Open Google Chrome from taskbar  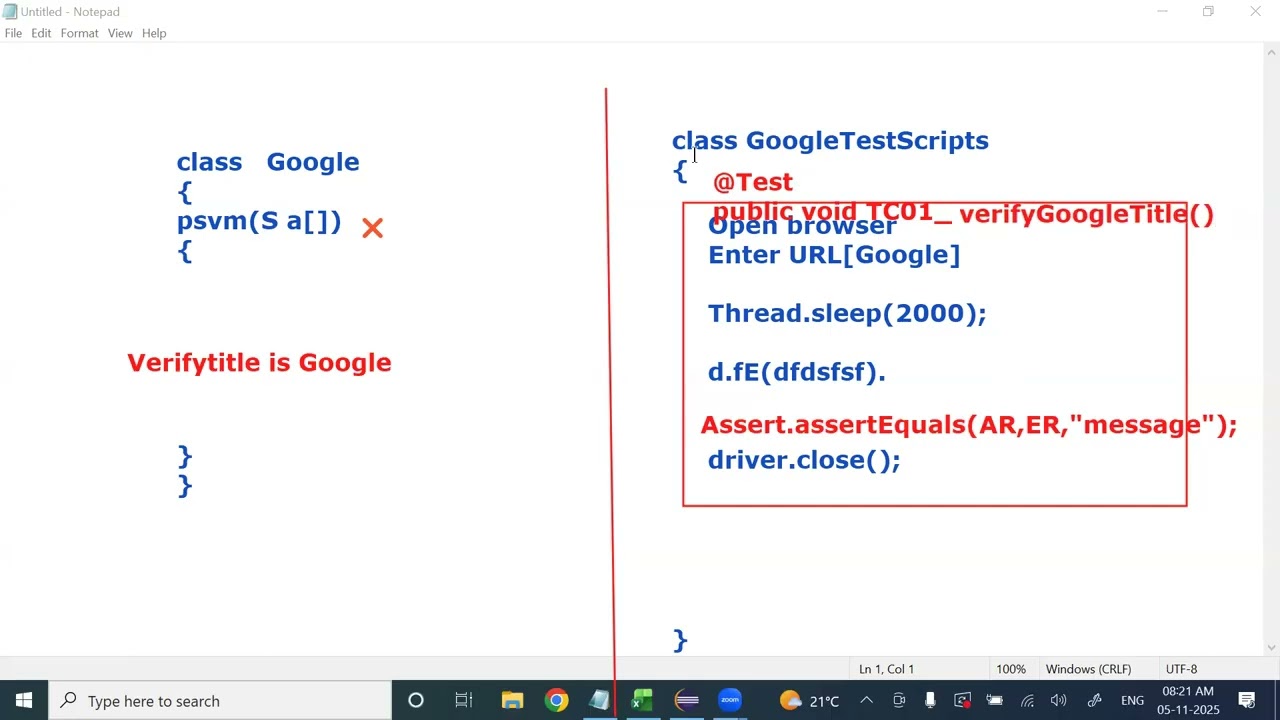(556, 701)
